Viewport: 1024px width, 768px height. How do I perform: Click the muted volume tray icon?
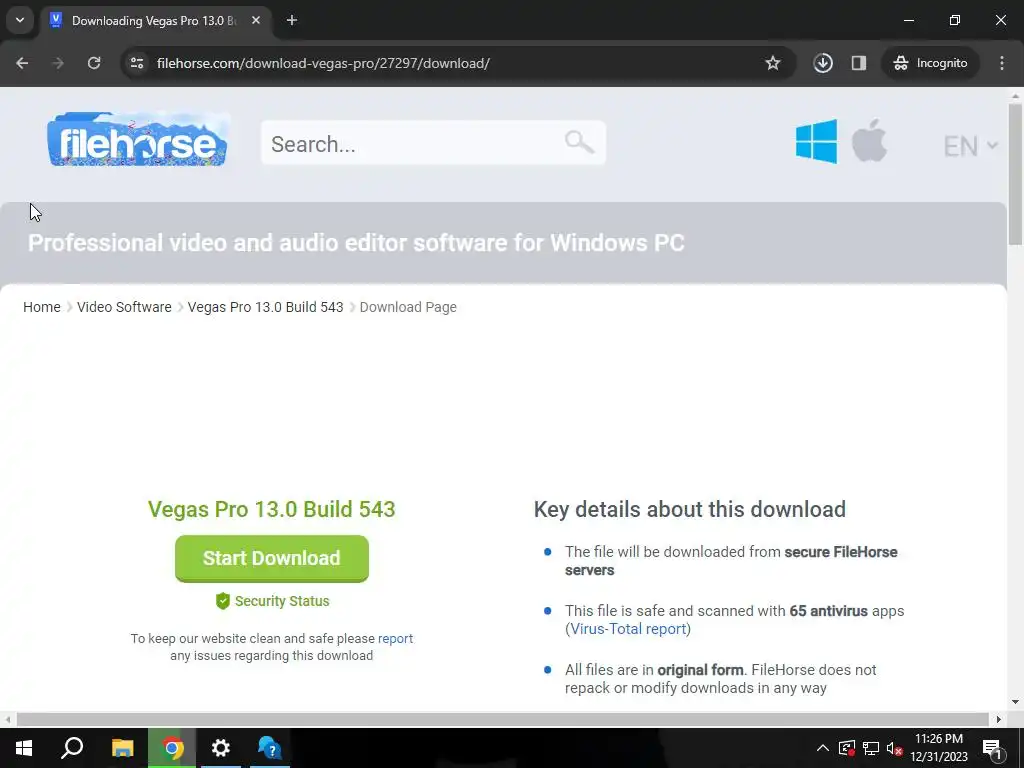click(x=895, y=748)
